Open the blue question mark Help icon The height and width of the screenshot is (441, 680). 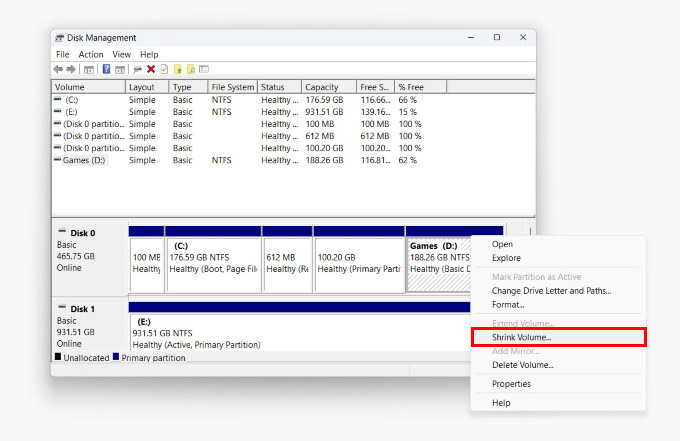click(x=106, y=69)
